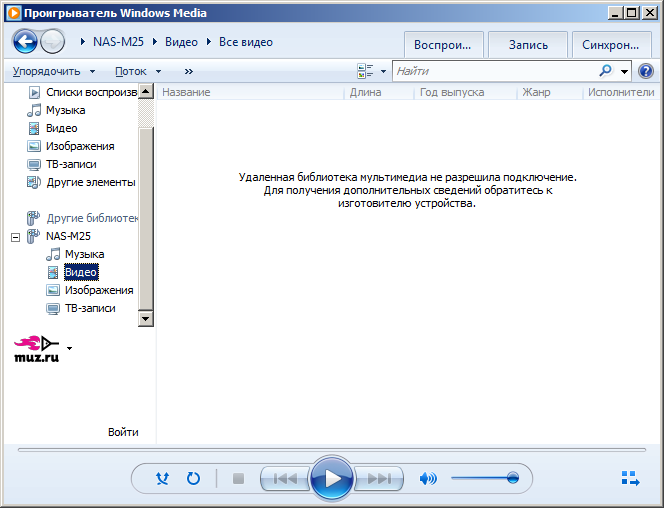Sort by Исполнители column header
The height and width of the screenshot is (508, 664).
tap(621, 92)
